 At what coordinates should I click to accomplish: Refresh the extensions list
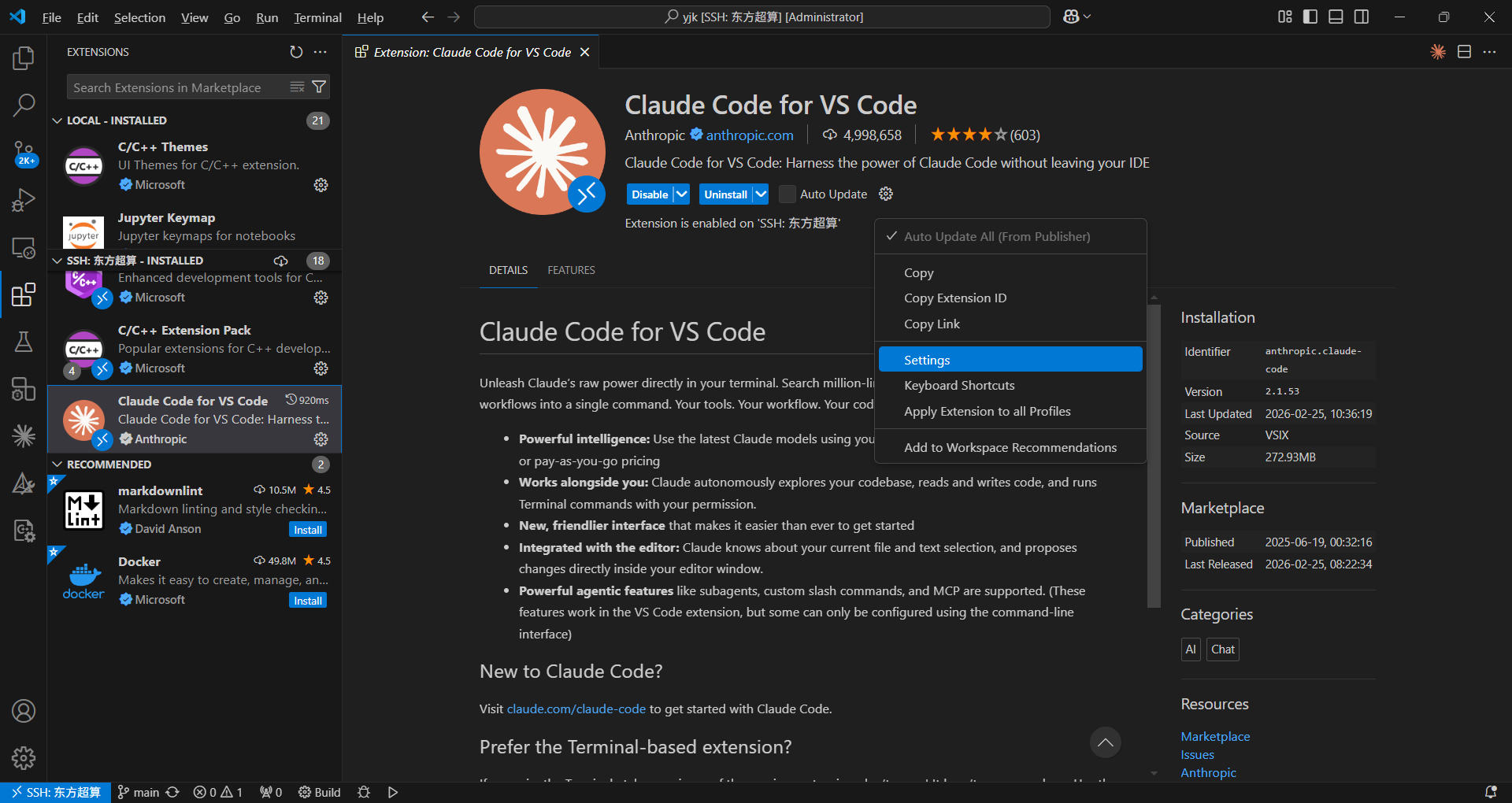pos(296,52)
